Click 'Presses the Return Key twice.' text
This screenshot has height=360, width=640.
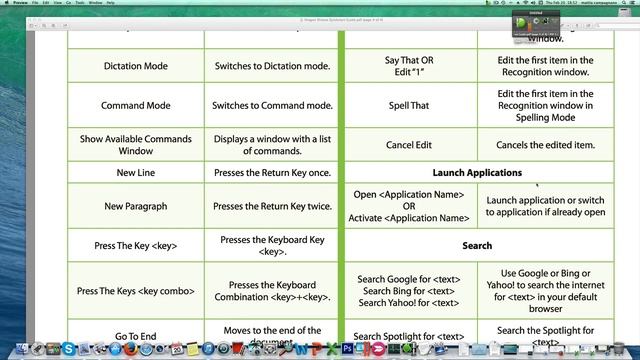pos(272,206)
